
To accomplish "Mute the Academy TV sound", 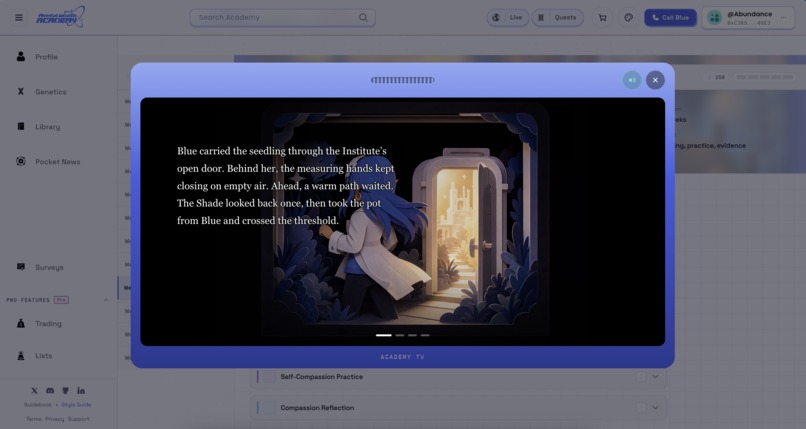I will (632, 80).
